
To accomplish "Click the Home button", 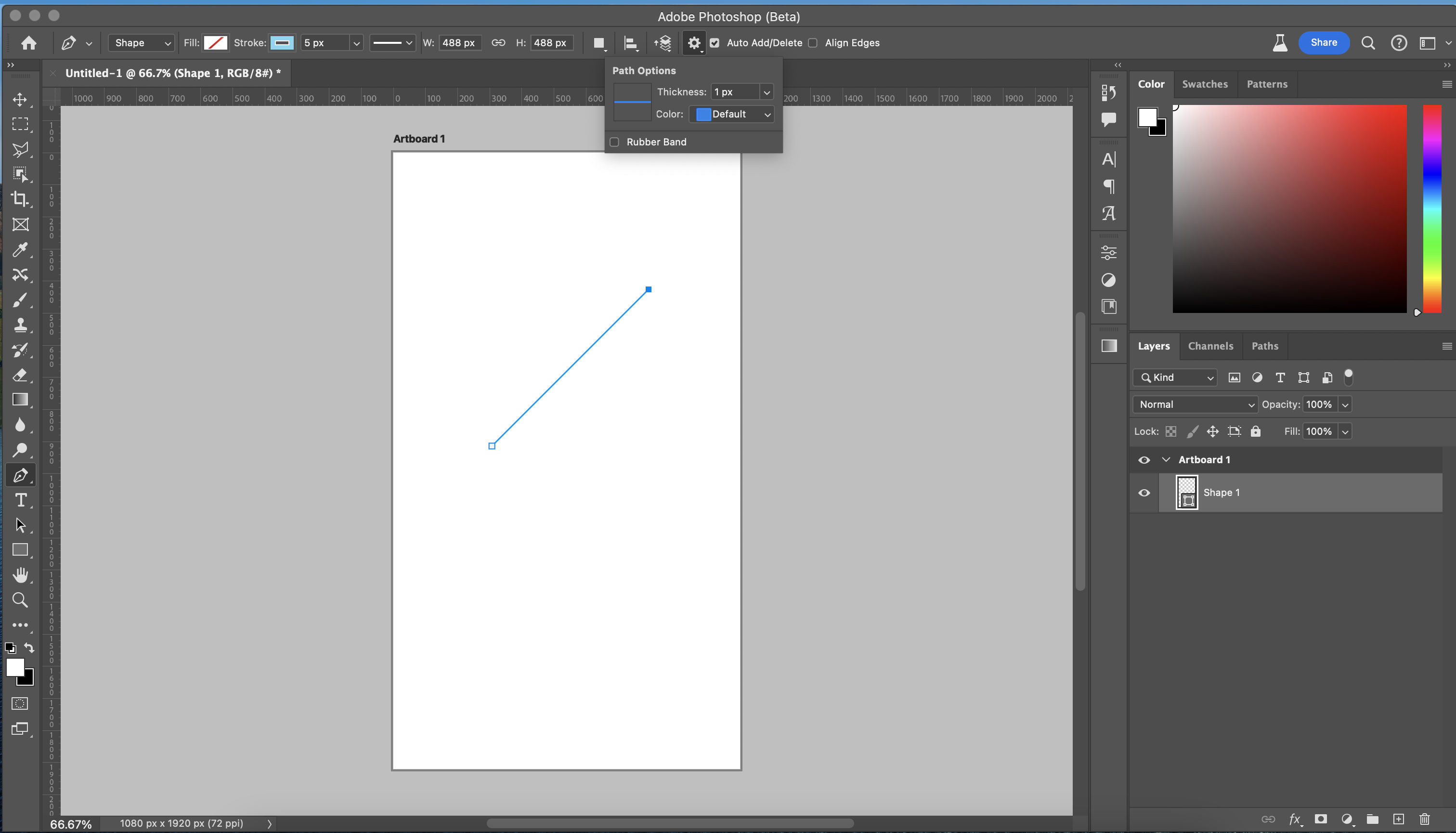I will coord(28,43).
